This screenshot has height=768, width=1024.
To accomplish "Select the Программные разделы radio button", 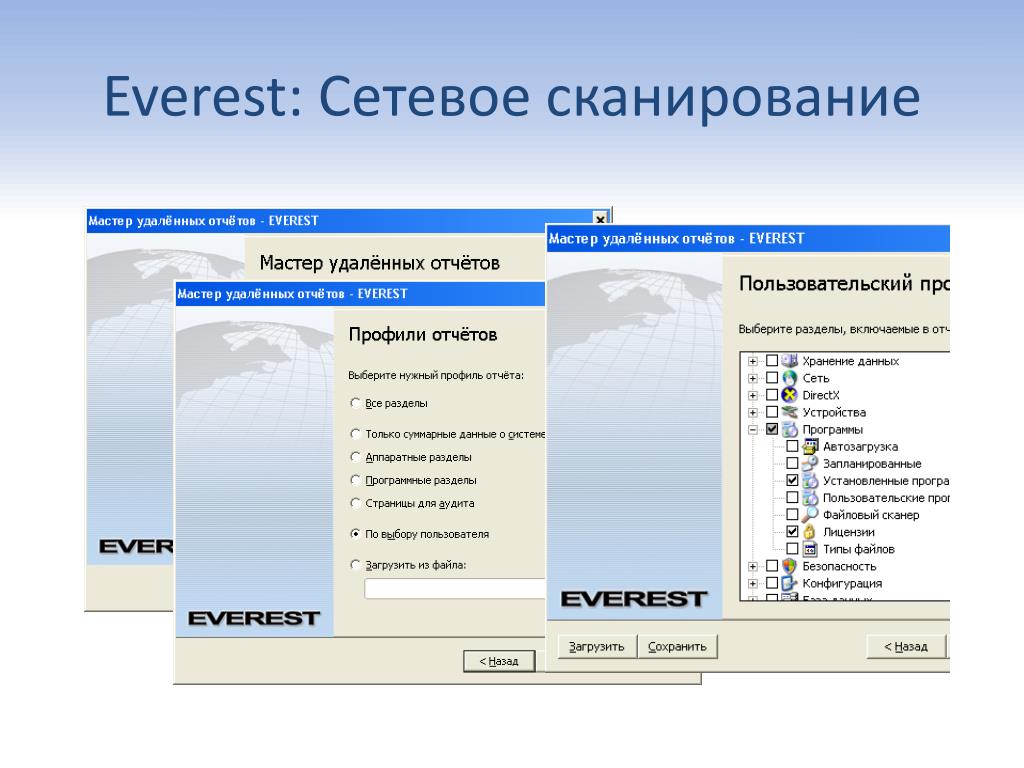I will [355, 480].
